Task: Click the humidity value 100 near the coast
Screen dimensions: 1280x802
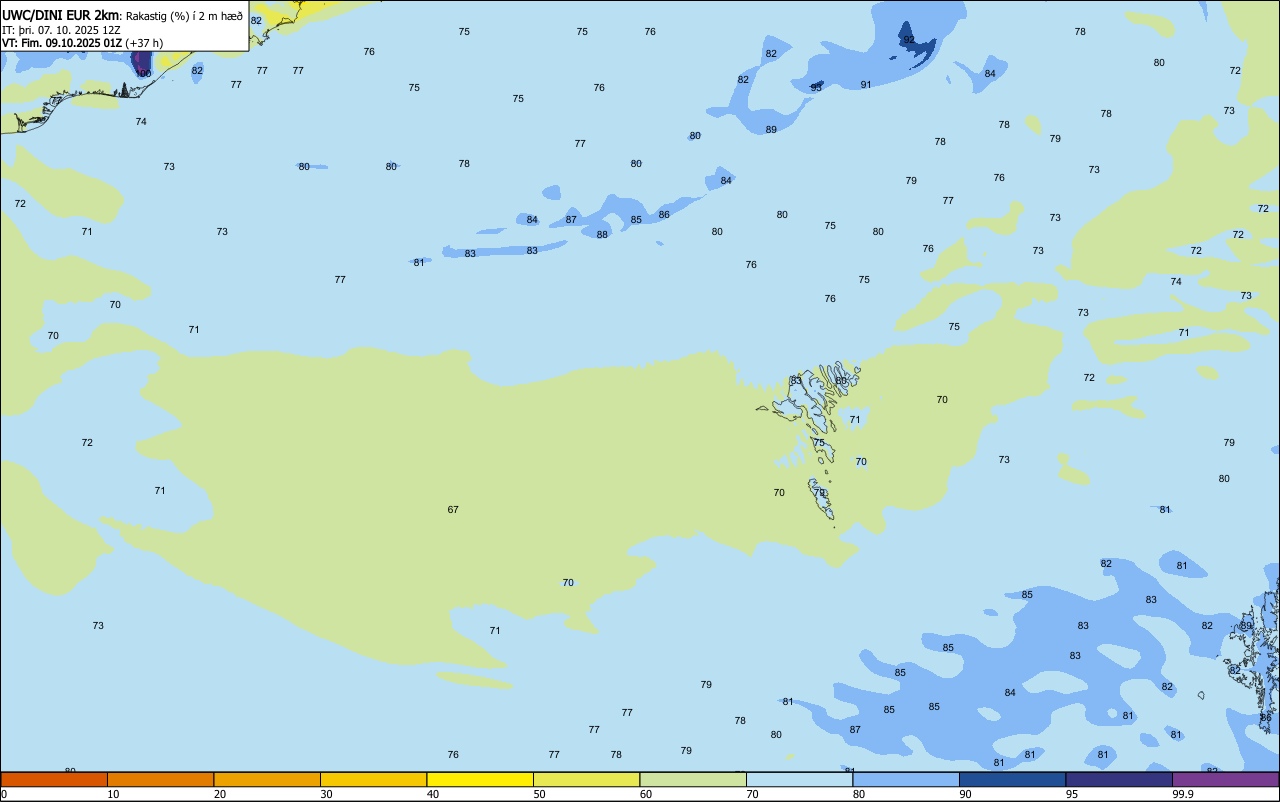Action: 144,74
